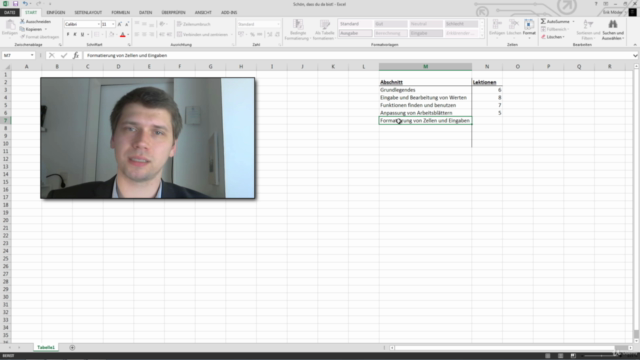
Task: Add a new sheet with the plus icon
Action: (72, 347)
